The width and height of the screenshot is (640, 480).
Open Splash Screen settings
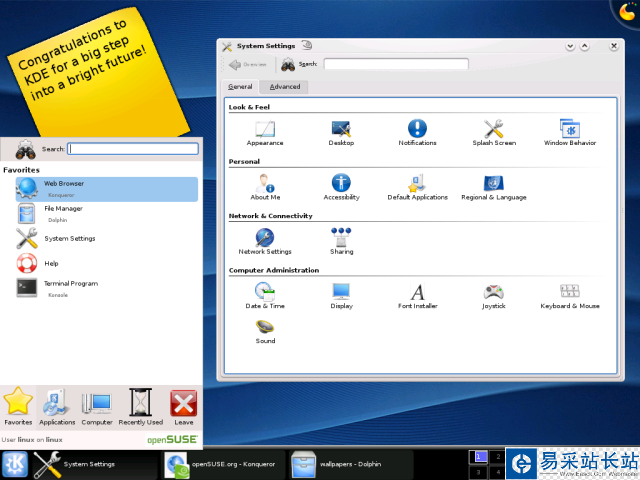pyautogui.click(x=494, y=131)
